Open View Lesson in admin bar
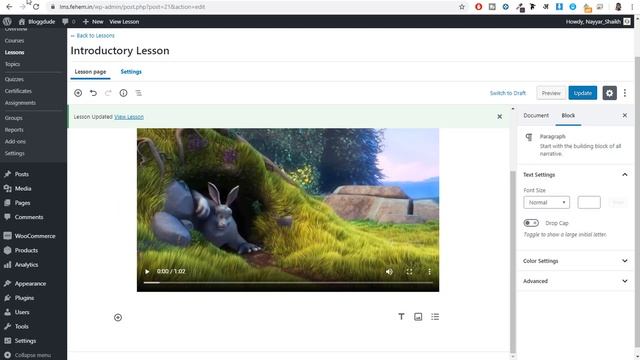 point(124,22)
